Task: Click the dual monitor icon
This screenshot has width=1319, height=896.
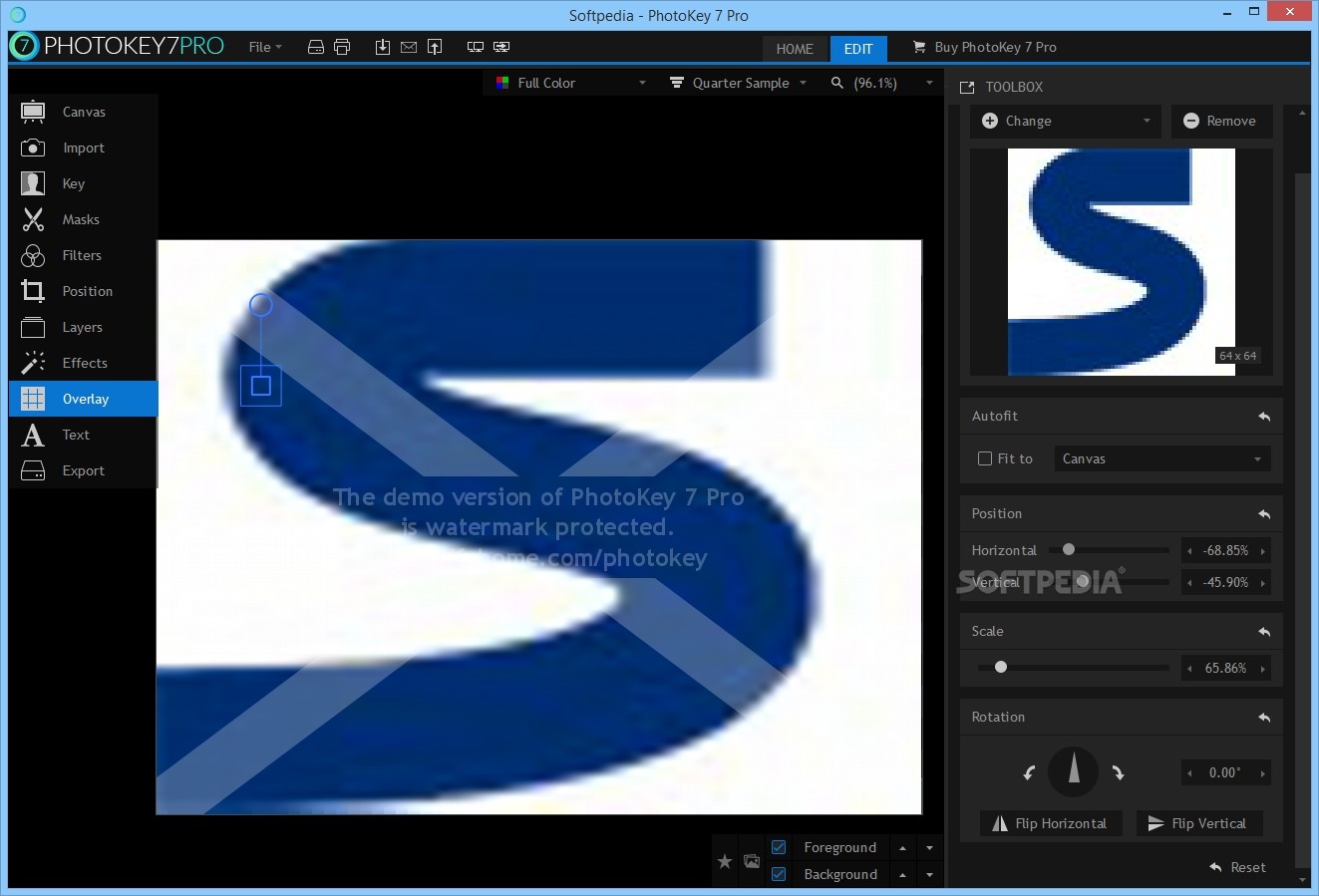Action: tap(476, 47)
